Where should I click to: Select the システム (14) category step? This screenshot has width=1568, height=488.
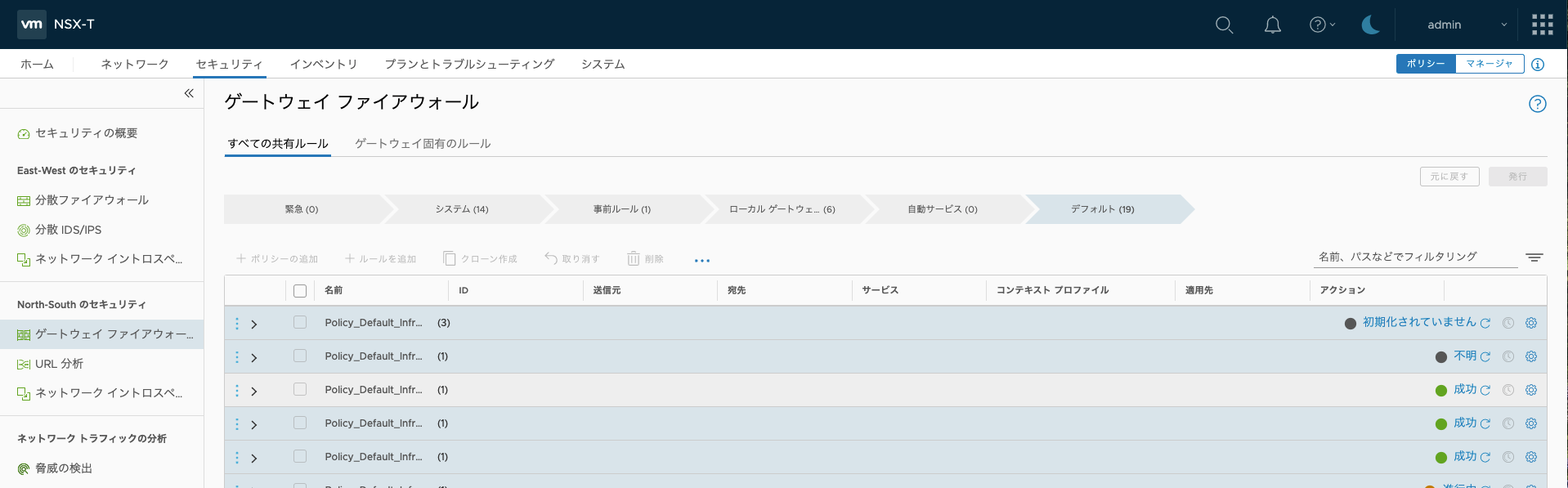coord(462,209)
